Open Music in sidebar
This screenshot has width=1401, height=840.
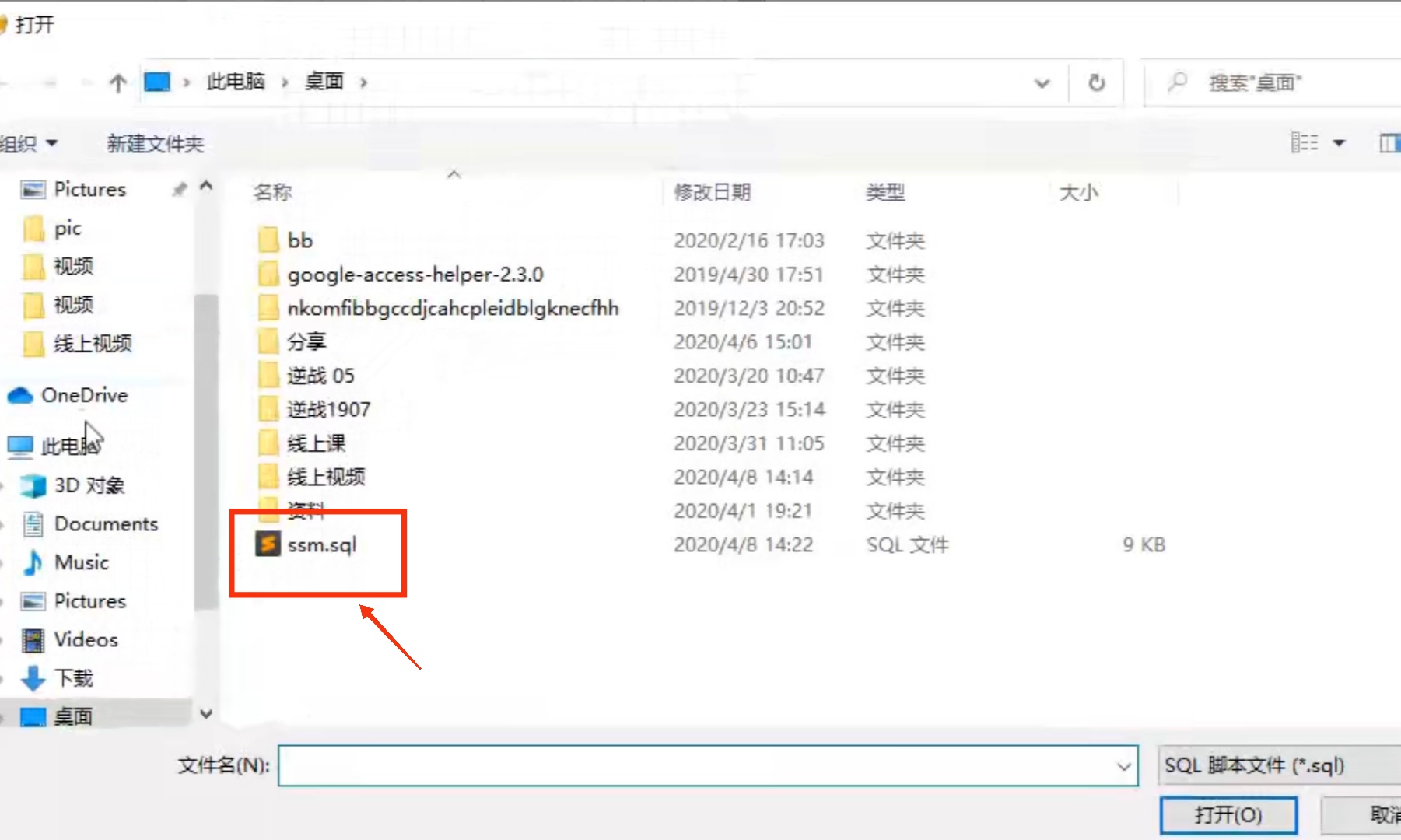[x=66, y=562]
